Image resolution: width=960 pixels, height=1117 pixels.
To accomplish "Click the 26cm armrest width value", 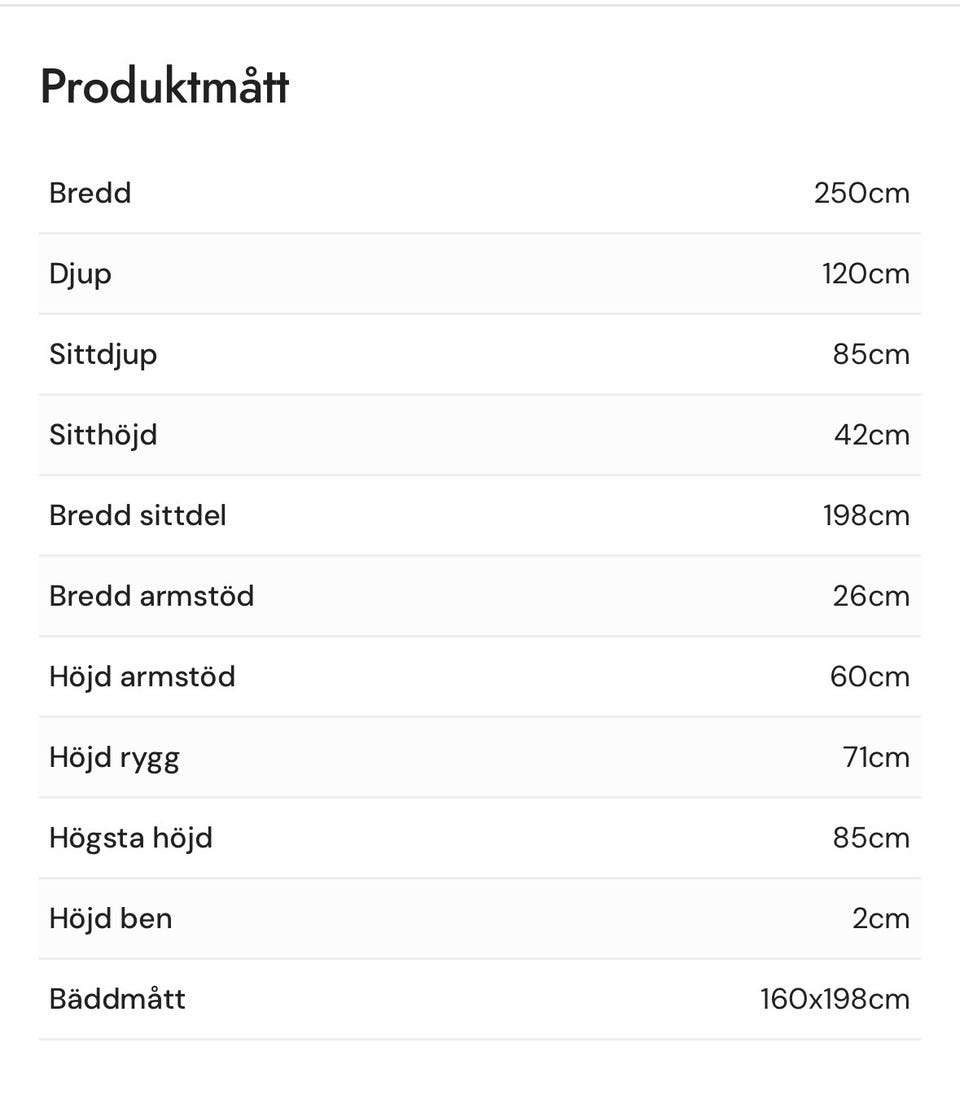I will point(871,596).
